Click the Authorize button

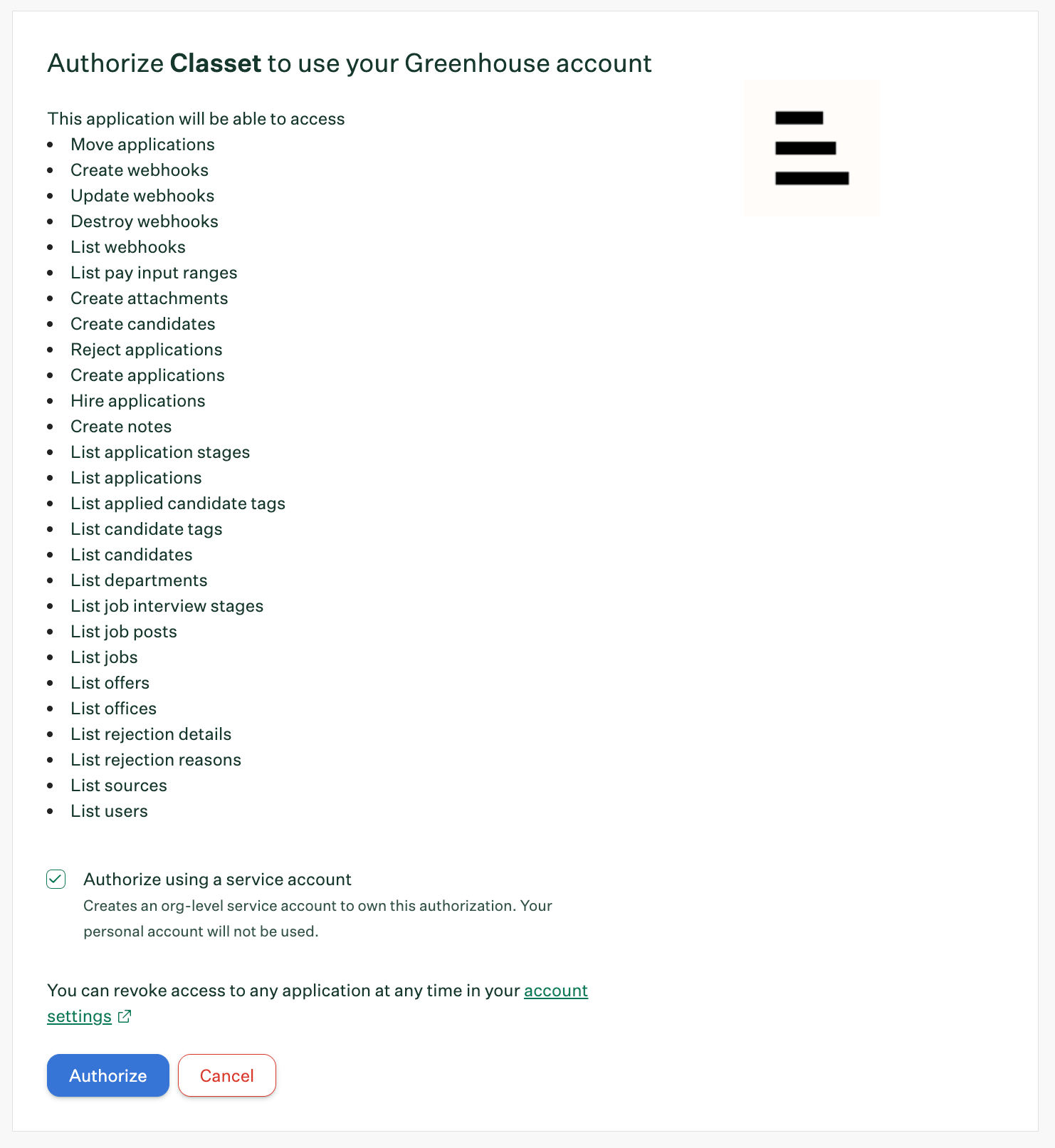point(108,1075)
